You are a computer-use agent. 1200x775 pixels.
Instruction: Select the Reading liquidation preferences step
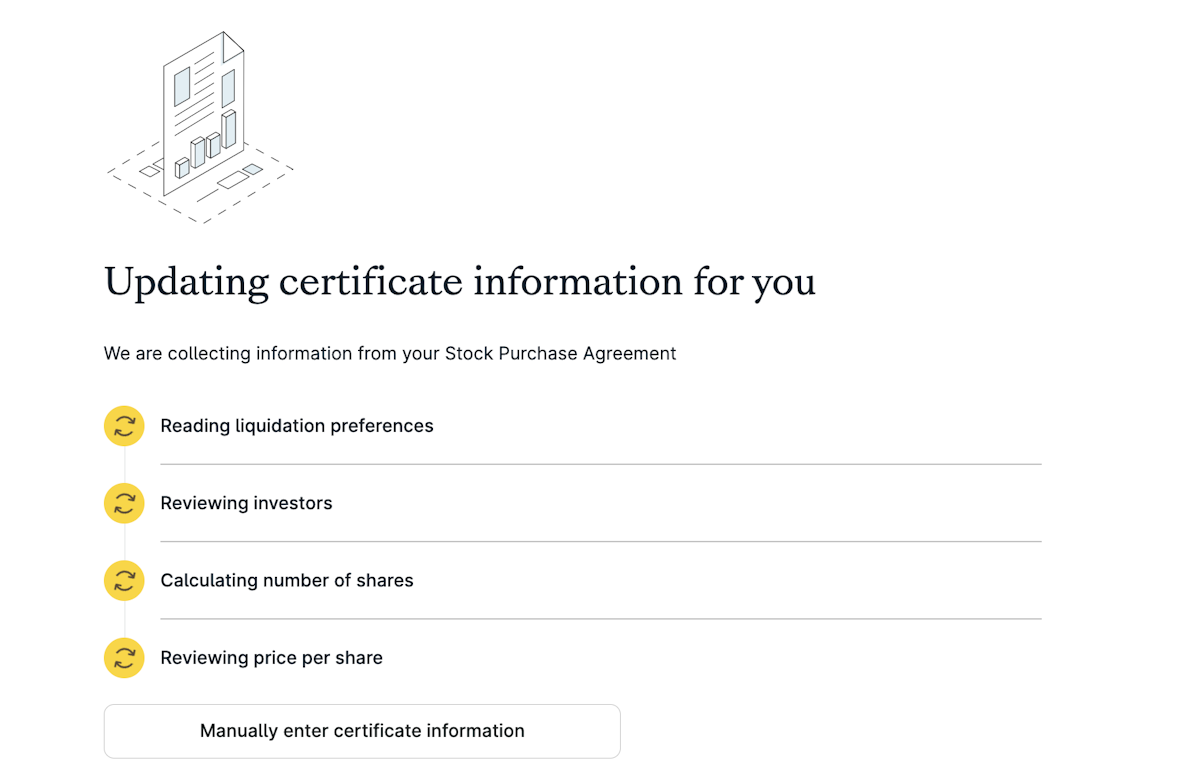pyautogui.click(x=297, y=426)
